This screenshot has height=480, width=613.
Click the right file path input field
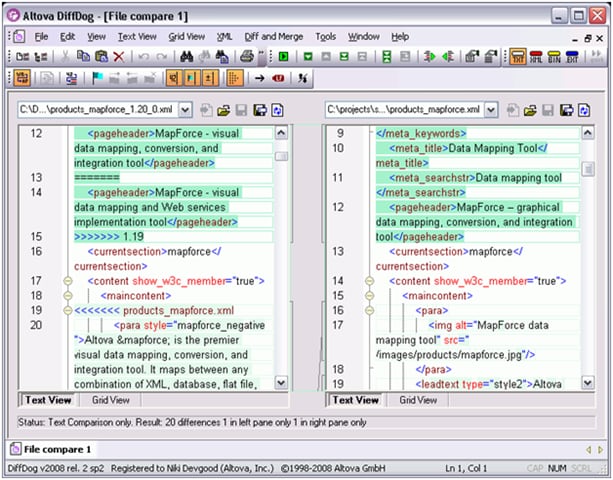click(x=405, y=110)
